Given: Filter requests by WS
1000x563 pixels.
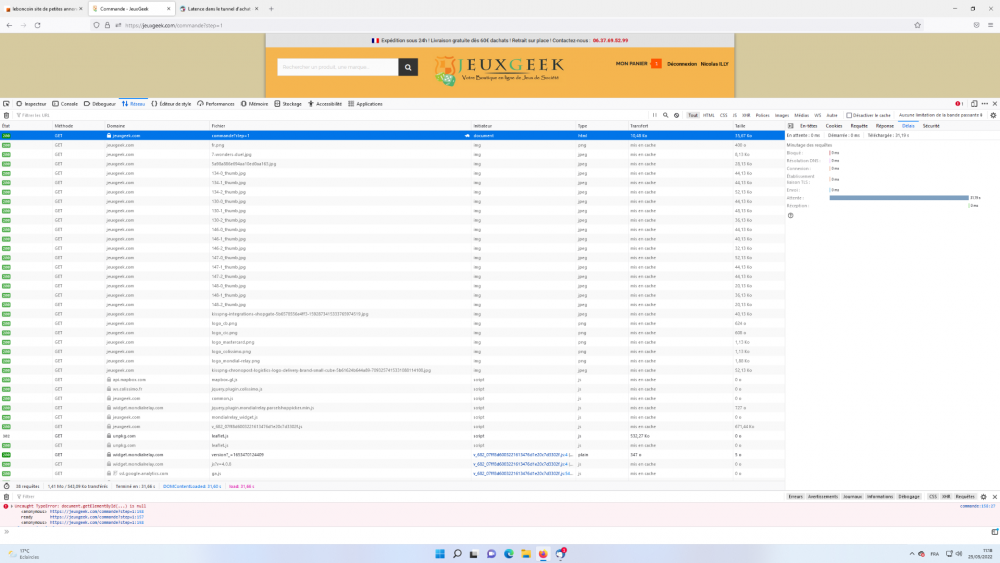Looking at the screenshot, I should [818, 115].
